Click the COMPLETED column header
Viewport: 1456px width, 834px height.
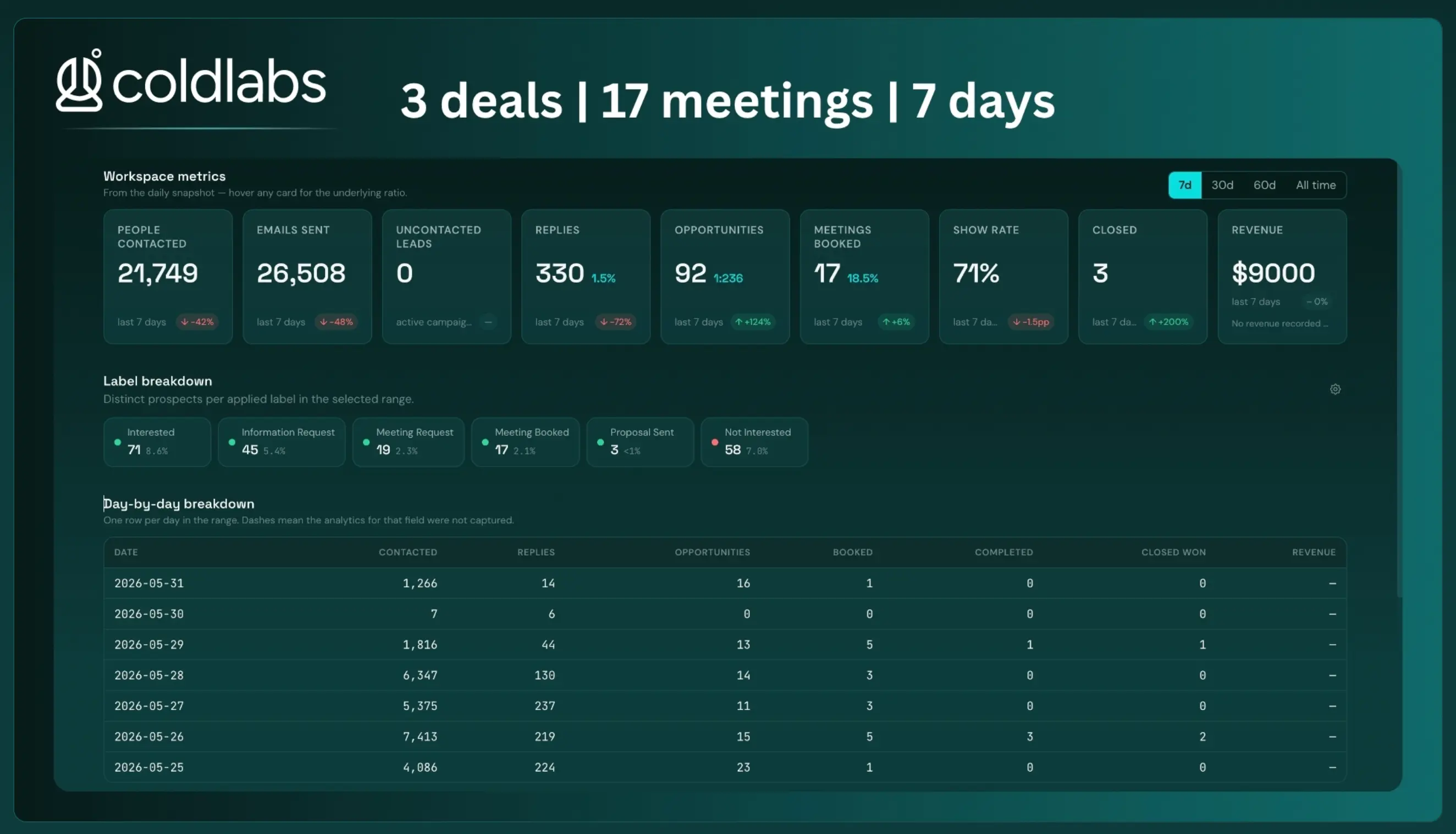1004,552
